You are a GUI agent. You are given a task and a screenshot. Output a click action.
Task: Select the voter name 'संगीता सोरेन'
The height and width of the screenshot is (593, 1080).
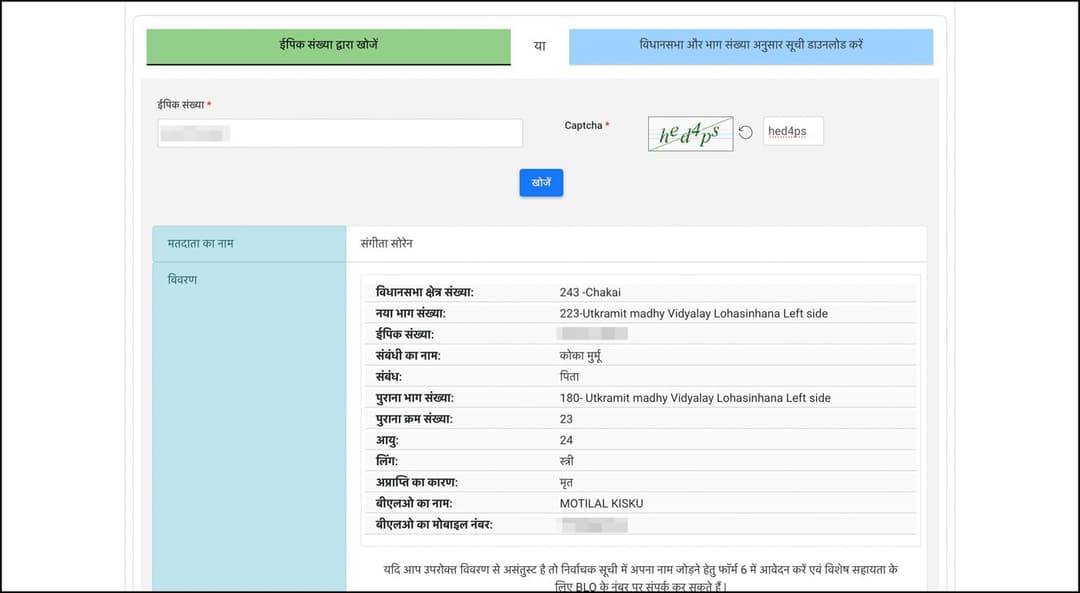click(x=387, y=244)
